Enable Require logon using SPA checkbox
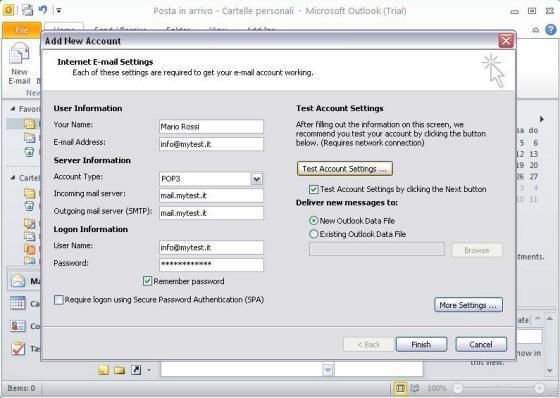The image size is (560, 398). pyautogui.click(x=59, y=300)
